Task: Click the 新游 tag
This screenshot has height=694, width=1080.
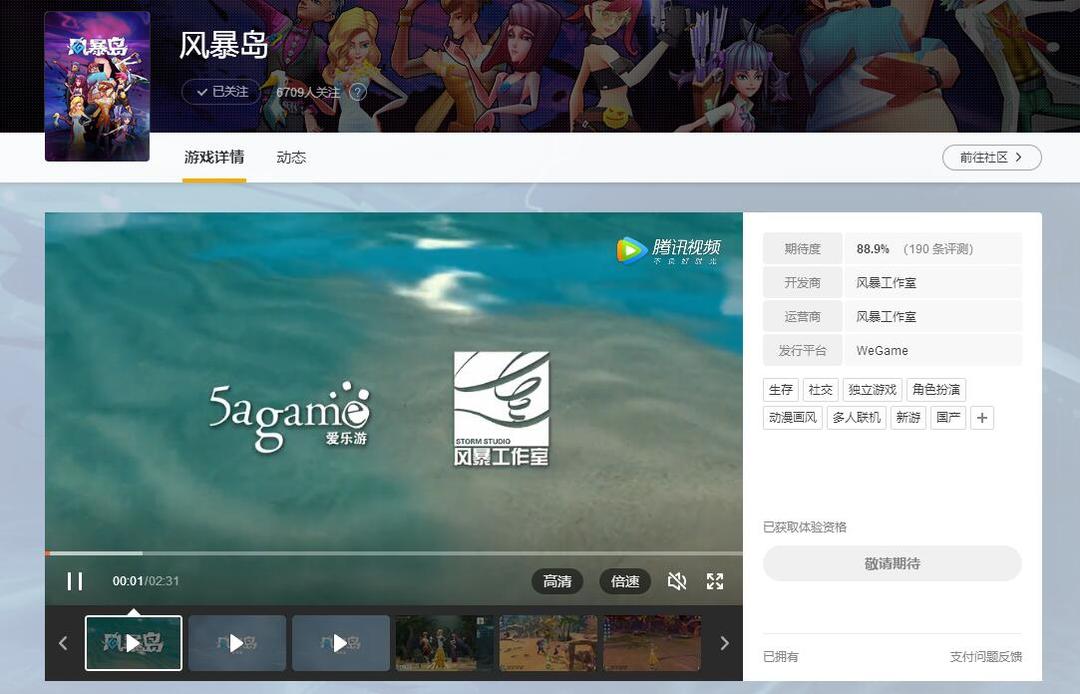Action: pos(908,418)
